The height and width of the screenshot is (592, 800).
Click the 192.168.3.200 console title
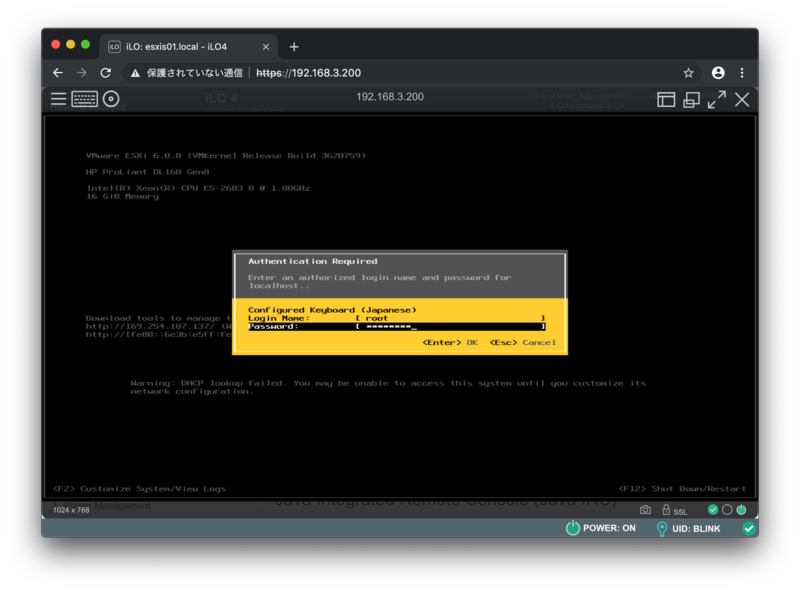(x=390, y=97)
